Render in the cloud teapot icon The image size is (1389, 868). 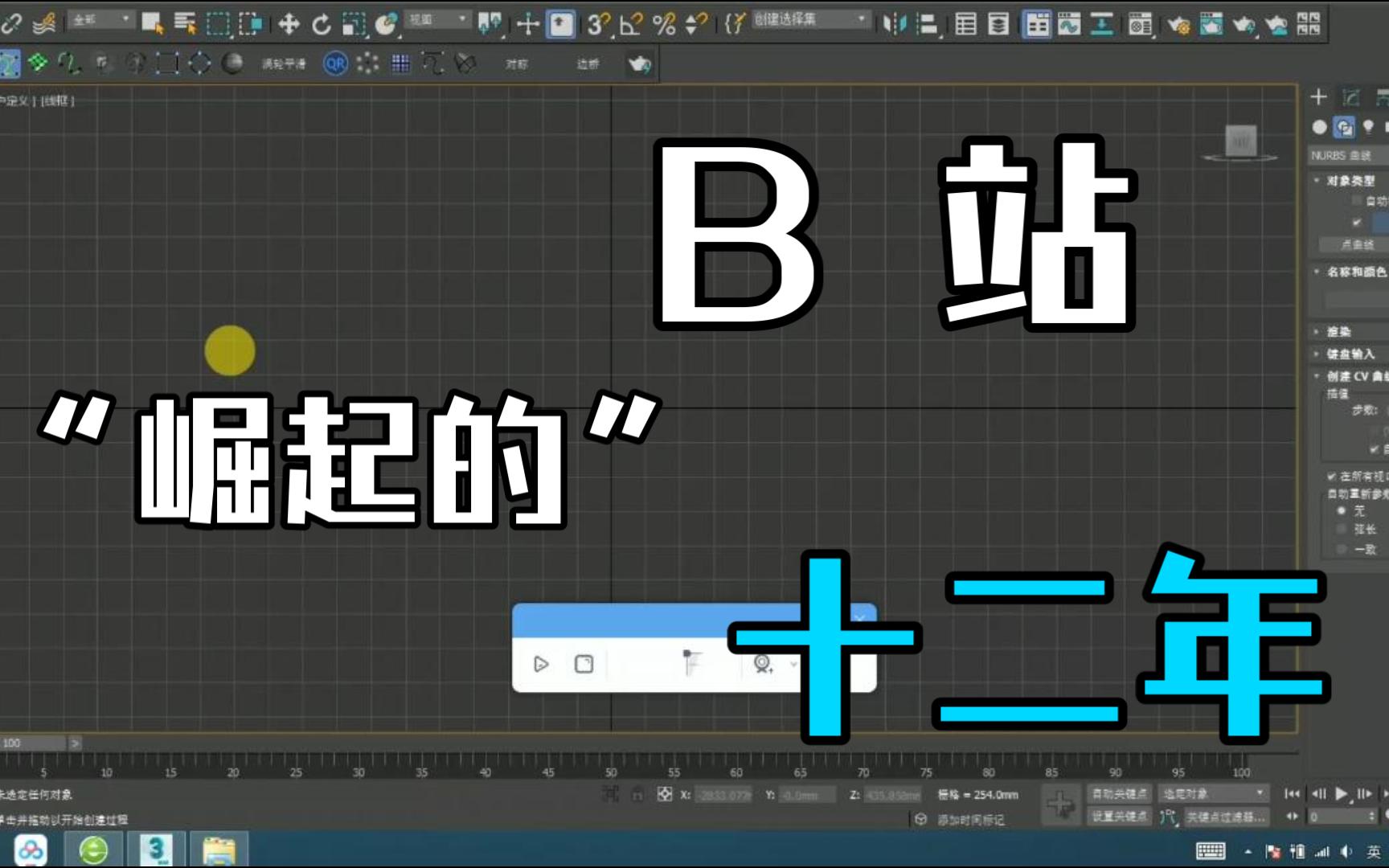coord(1276,24)
